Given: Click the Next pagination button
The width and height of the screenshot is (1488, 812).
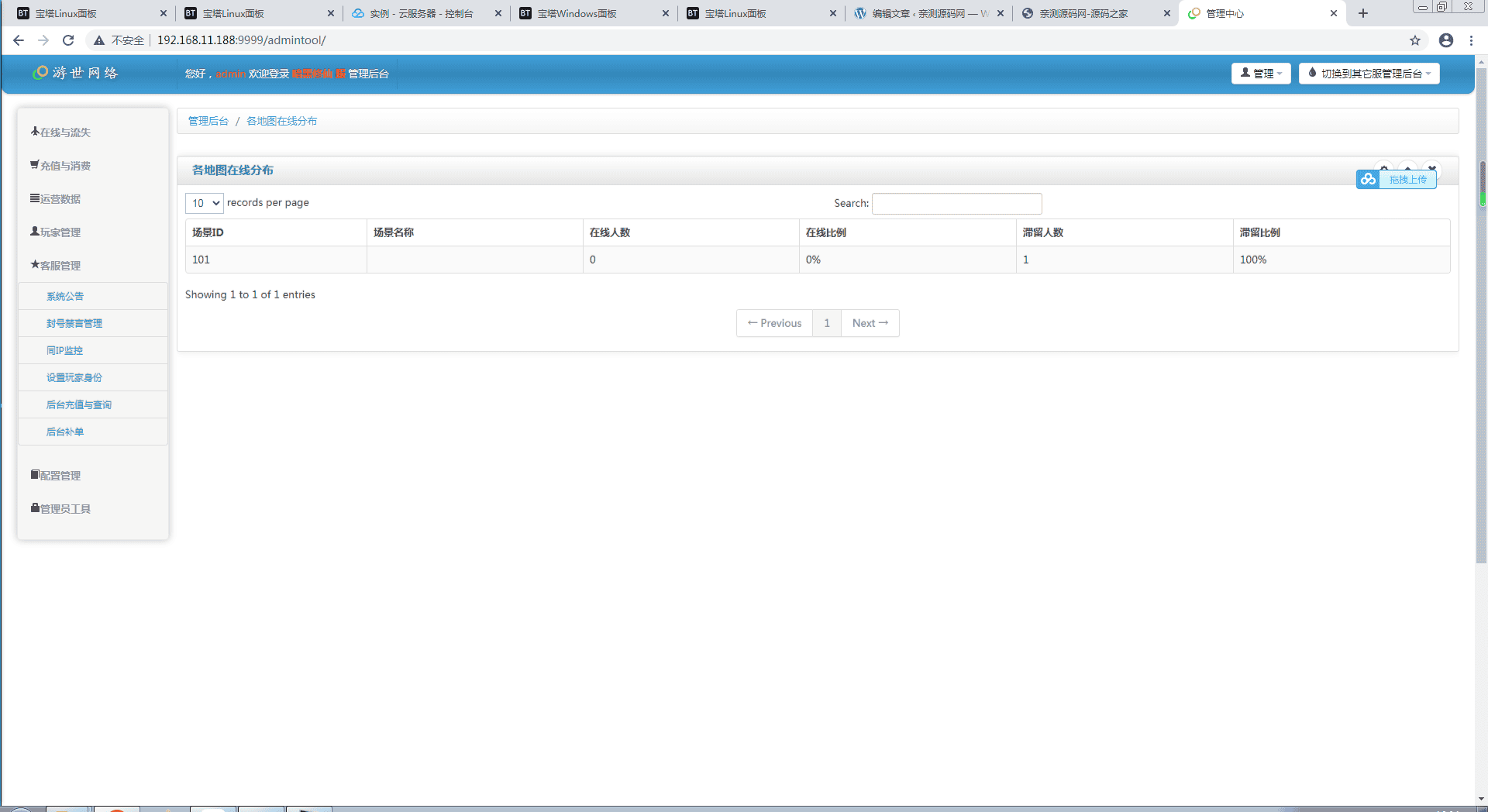Looking at the screenshot, I should (870, 323).
